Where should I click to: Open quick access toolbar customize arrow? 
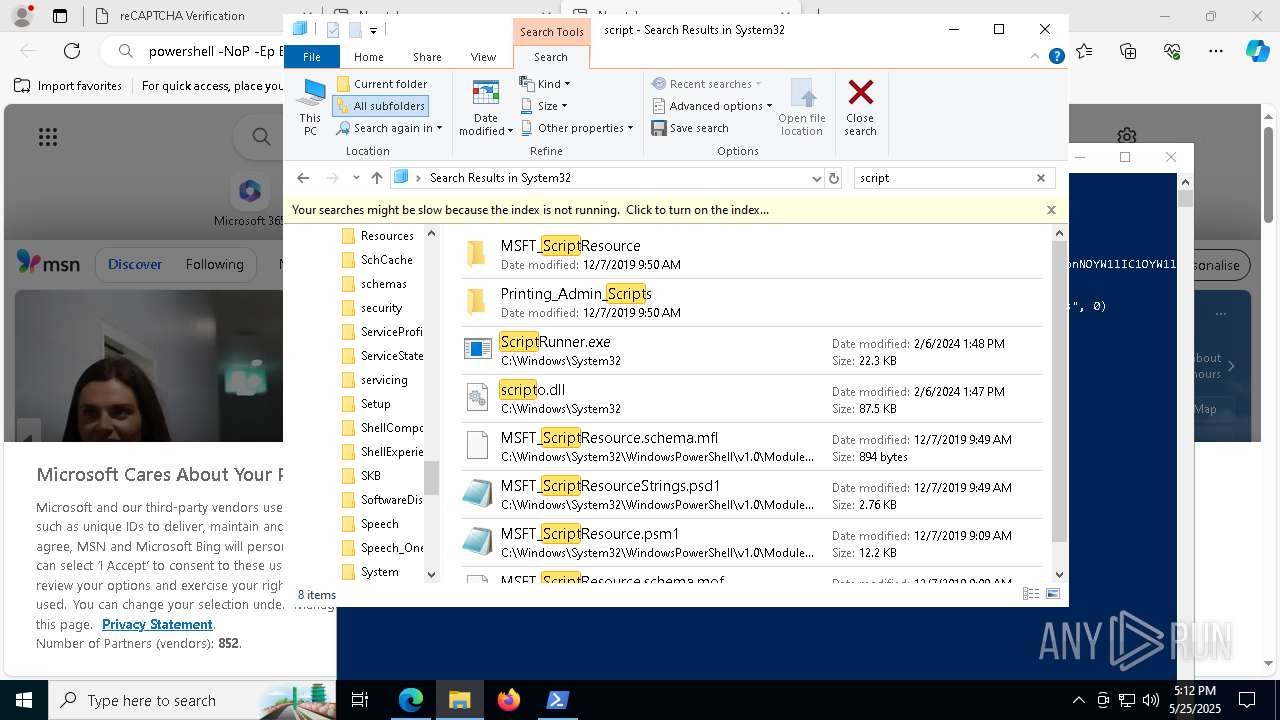(x=374, y=31)
